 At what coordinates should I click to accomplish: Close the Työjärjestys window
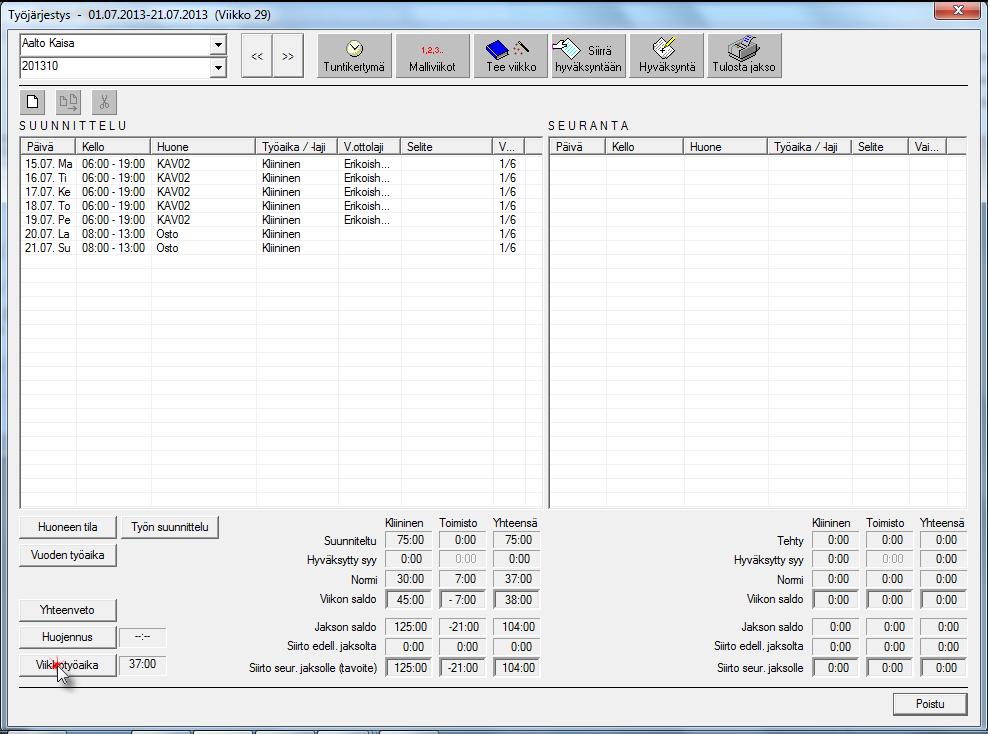(x=957, y=10)
